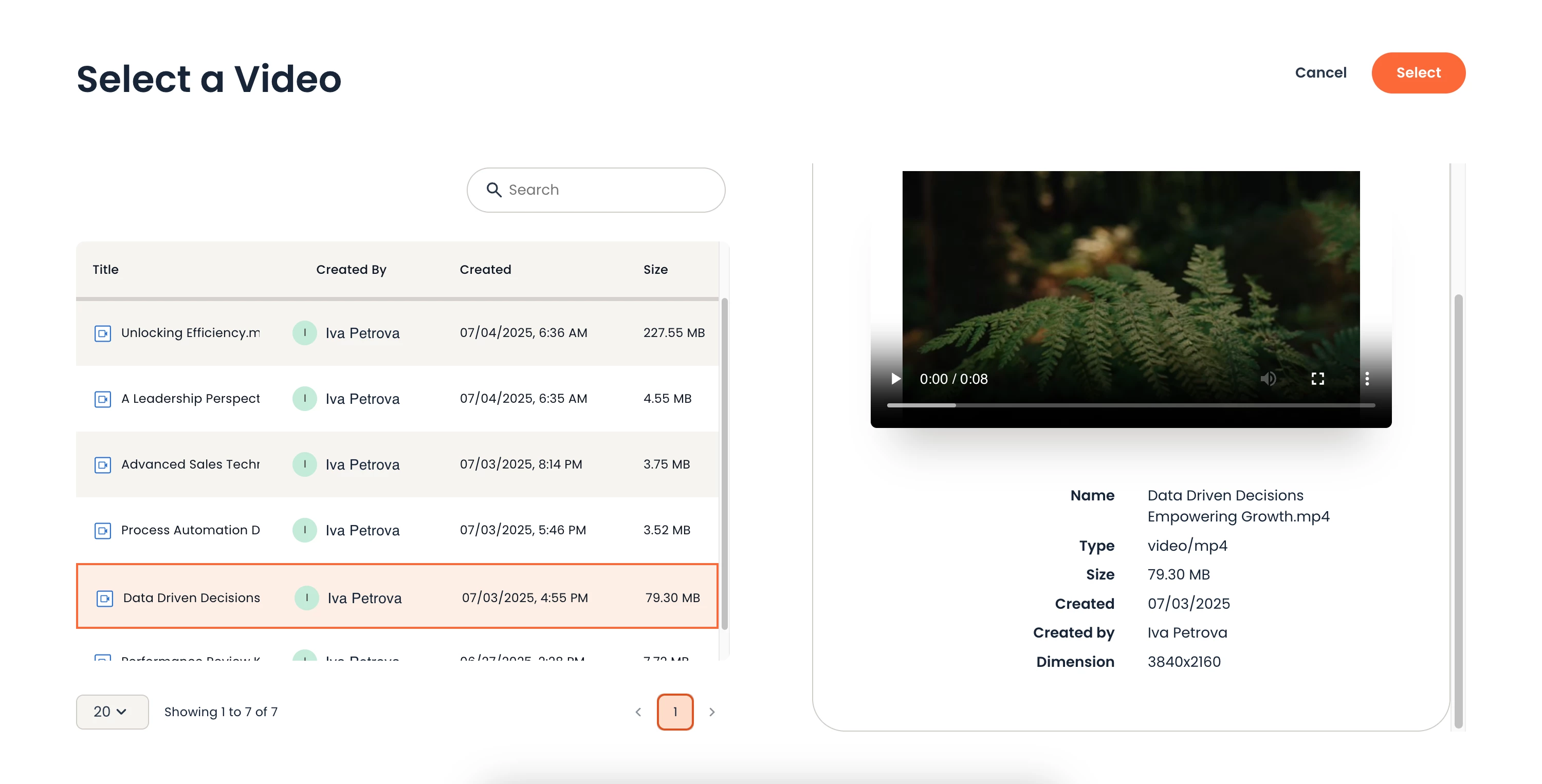Mute the video preview volume
Screen dimensions: 1542x784
(x=1268, y=379)
